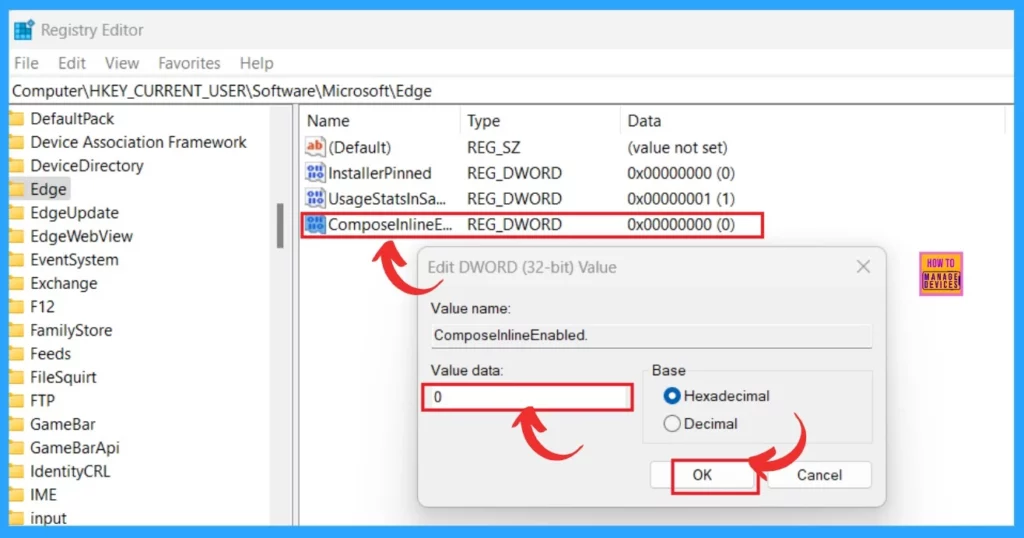
Task: Select the Edge key in the tree
Action: [x=48, y=189]
